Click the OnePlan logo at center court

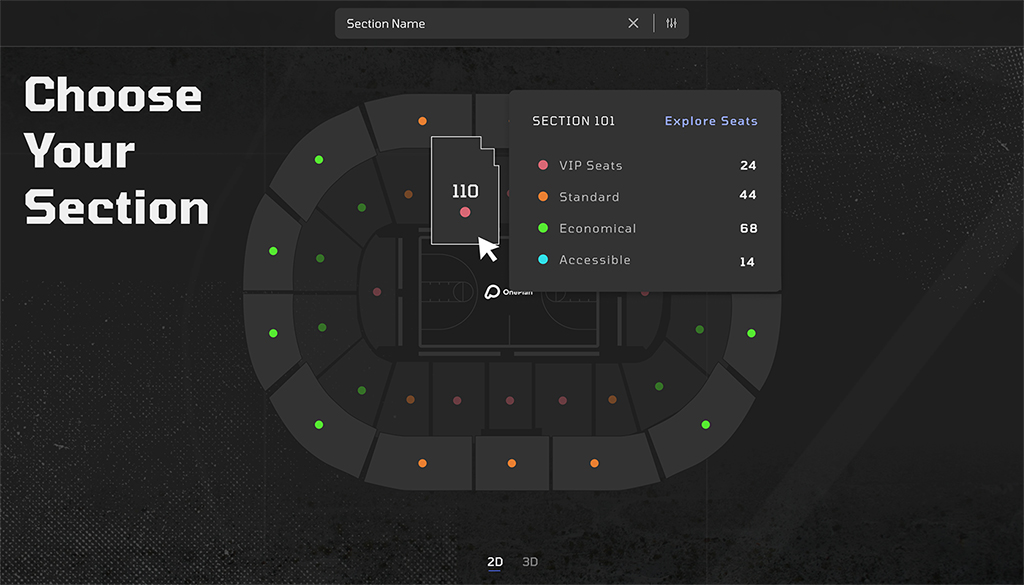tap(509, 292)
